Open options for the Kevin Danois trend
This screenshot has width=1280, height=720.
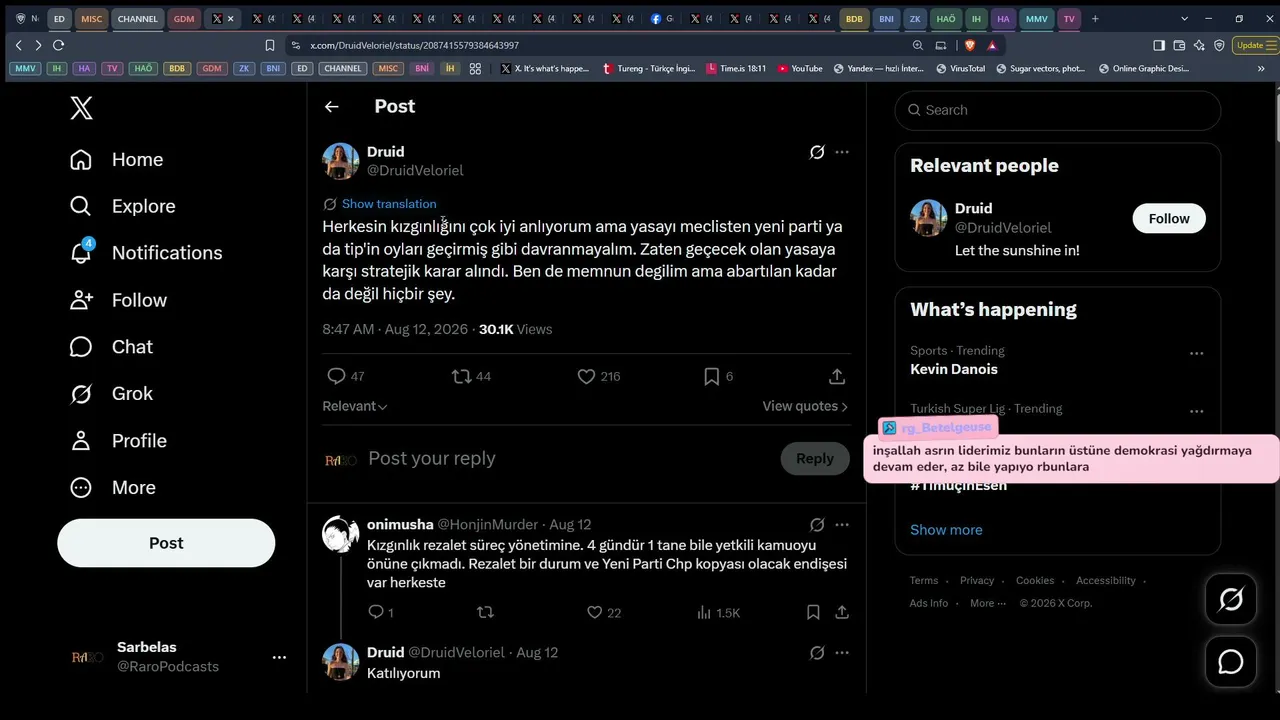(x=1196, y=354)
